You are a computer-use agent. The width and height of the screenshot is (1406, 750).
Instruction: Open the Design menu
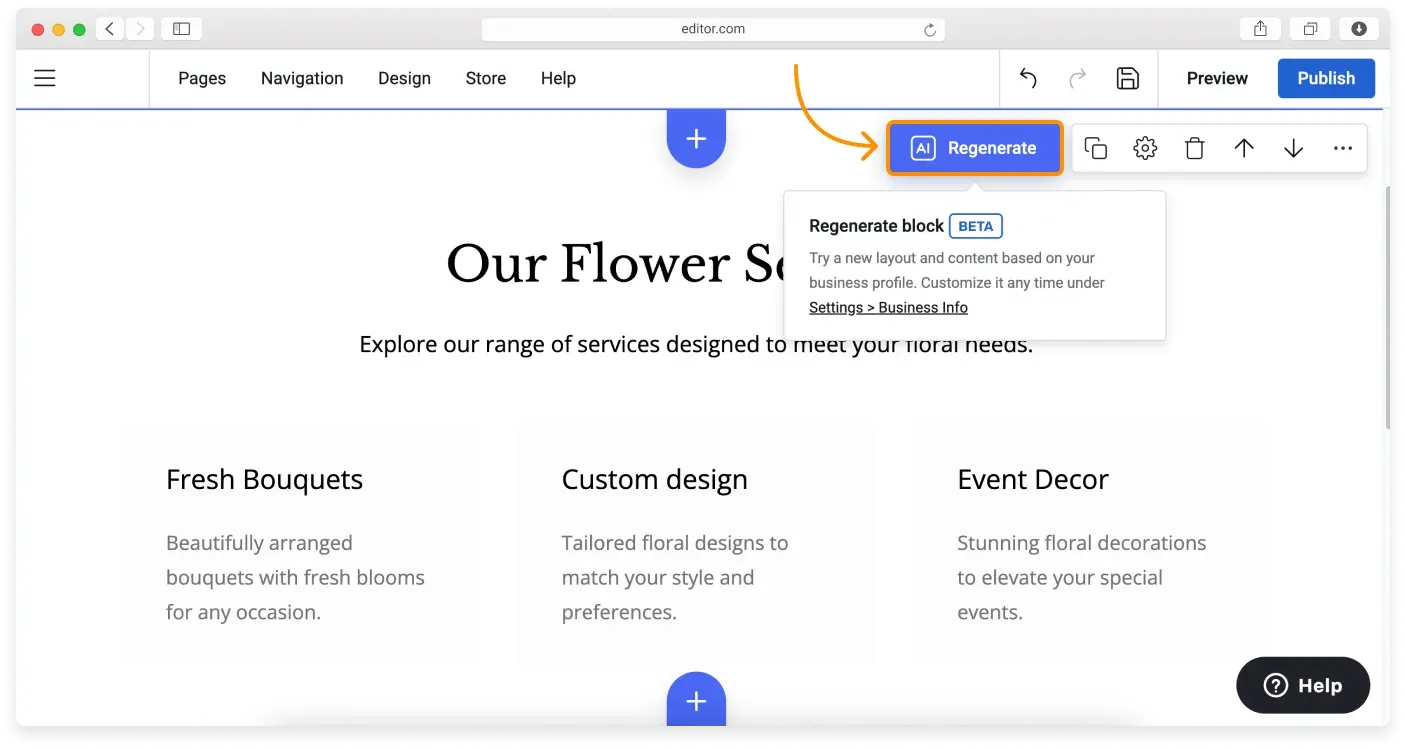404,78
